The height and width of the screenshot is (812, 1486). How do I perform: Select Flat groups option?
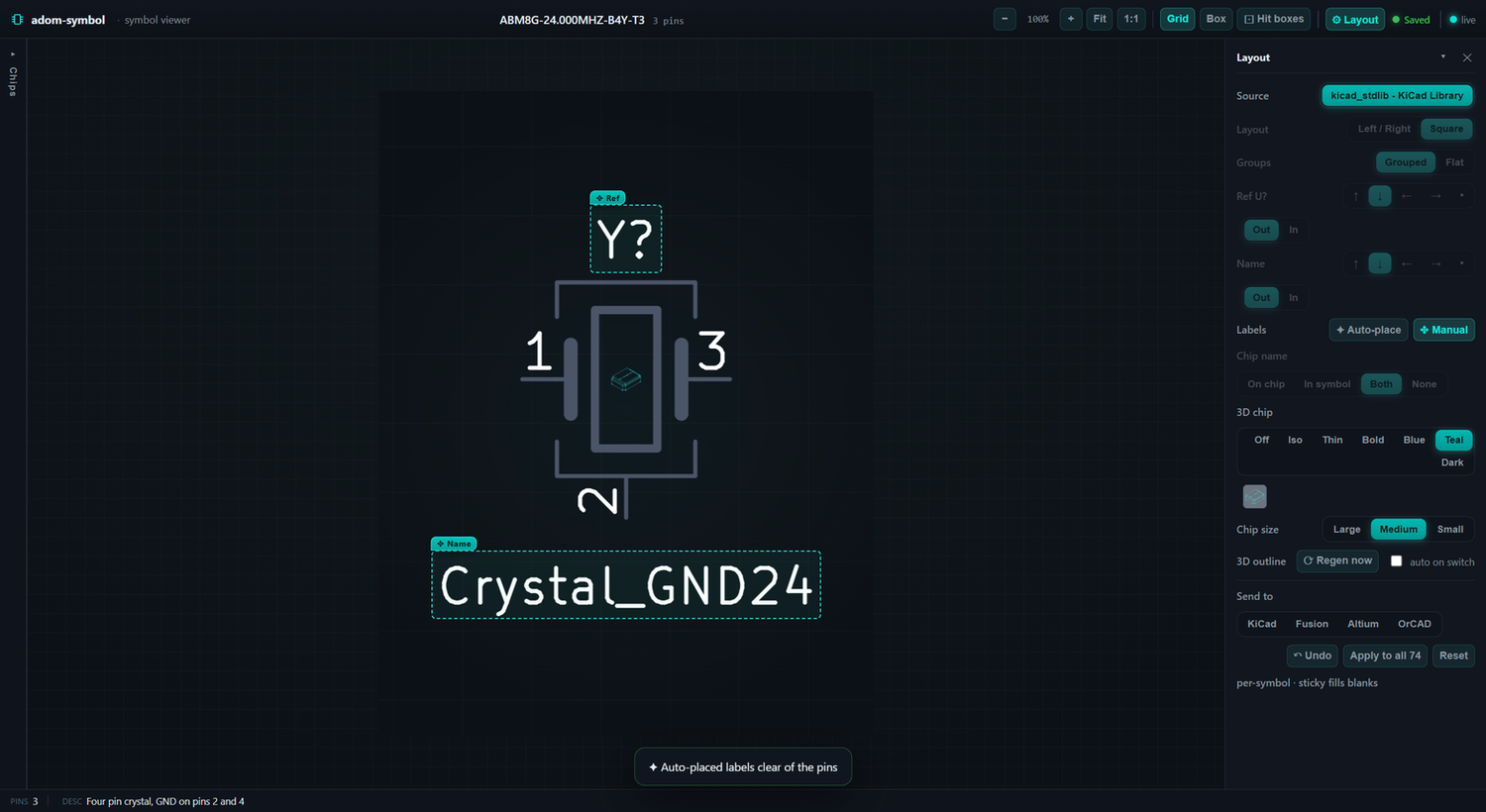click(x=1454, y=162)
